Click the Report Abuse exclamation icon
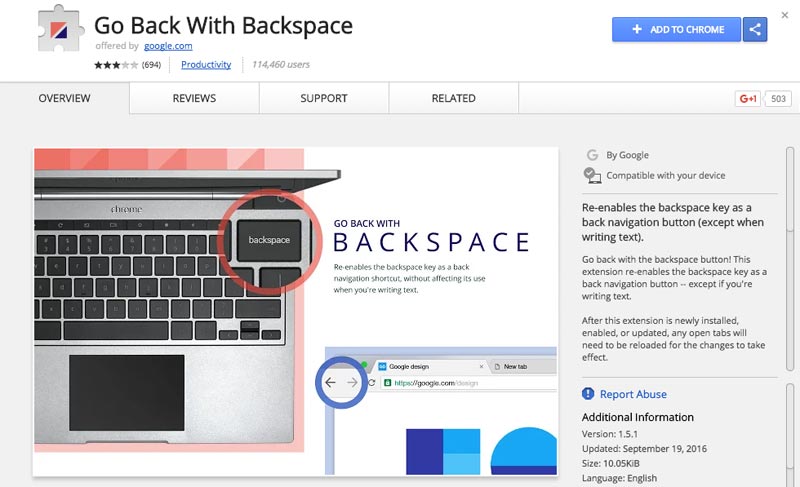Viewport: 800px width, 487px height. pyautogui.click(x=588, y=394)
